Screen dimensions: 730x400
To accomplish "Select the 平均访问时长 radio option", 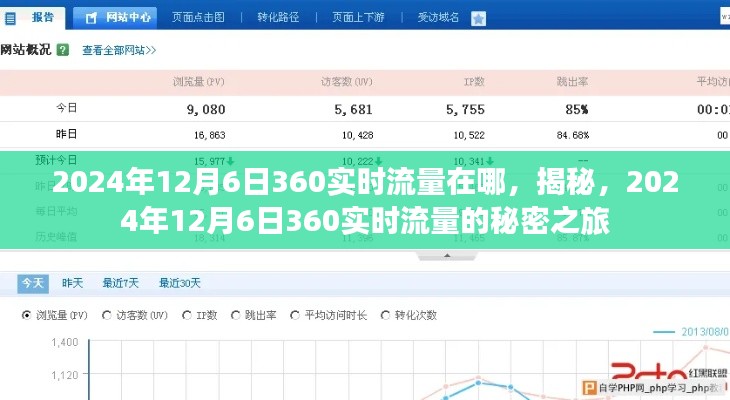I will click(295, 314).
